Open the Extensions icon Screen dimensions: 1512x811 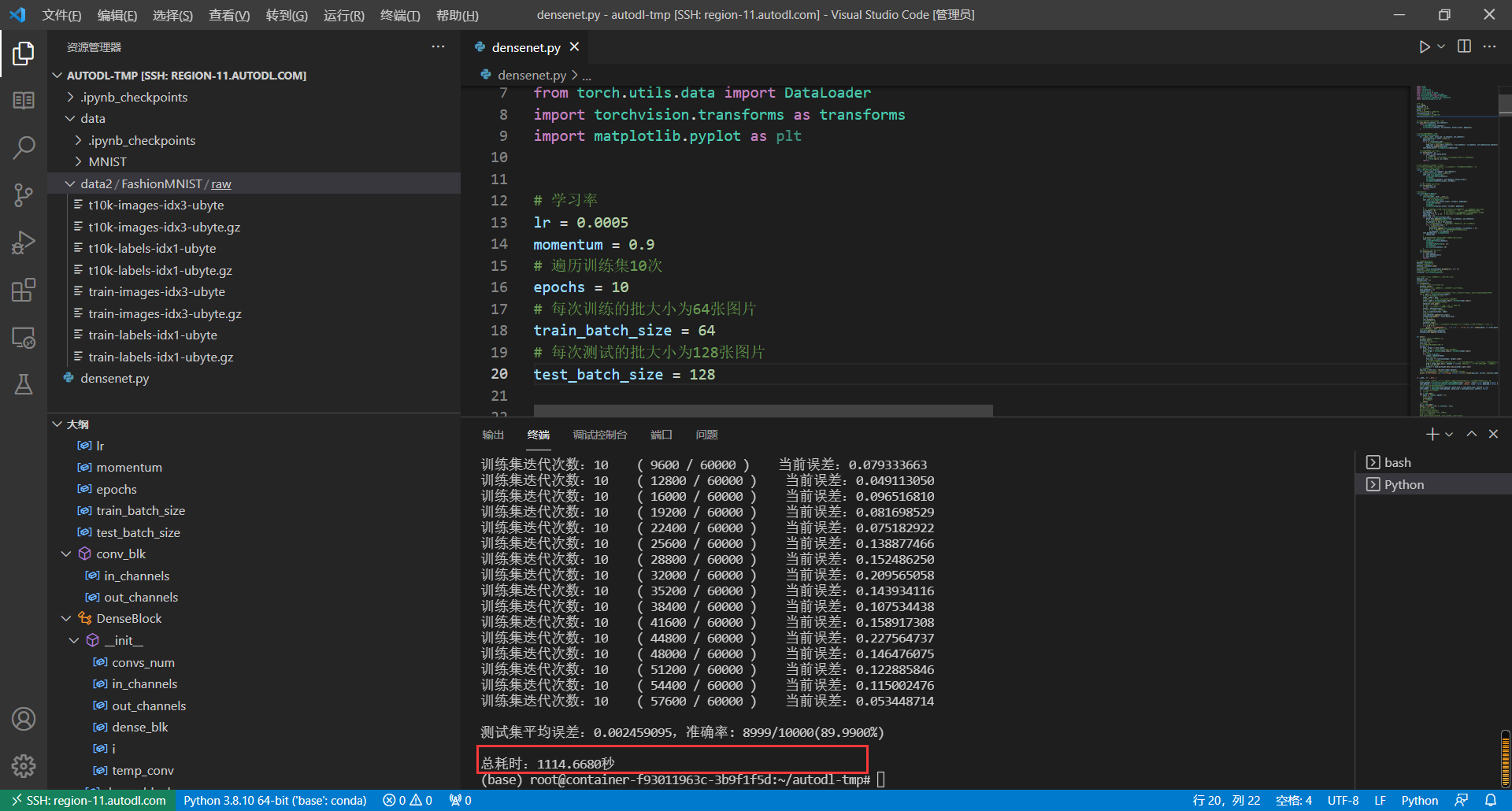pos(24,290)
